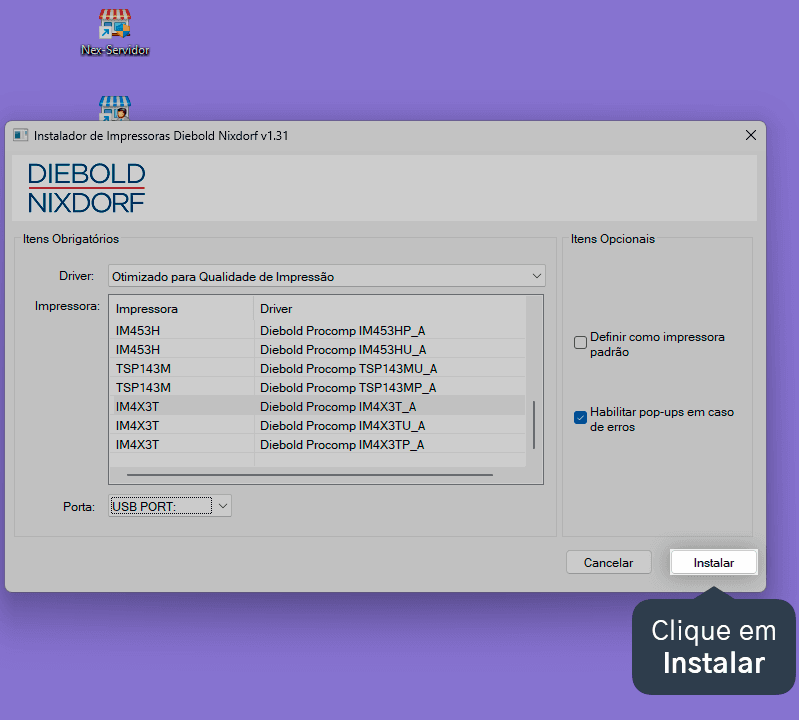Click the installer title bar app icon
Image resolution: width=799 pixels, height=720 pixels.
point(20,136)
